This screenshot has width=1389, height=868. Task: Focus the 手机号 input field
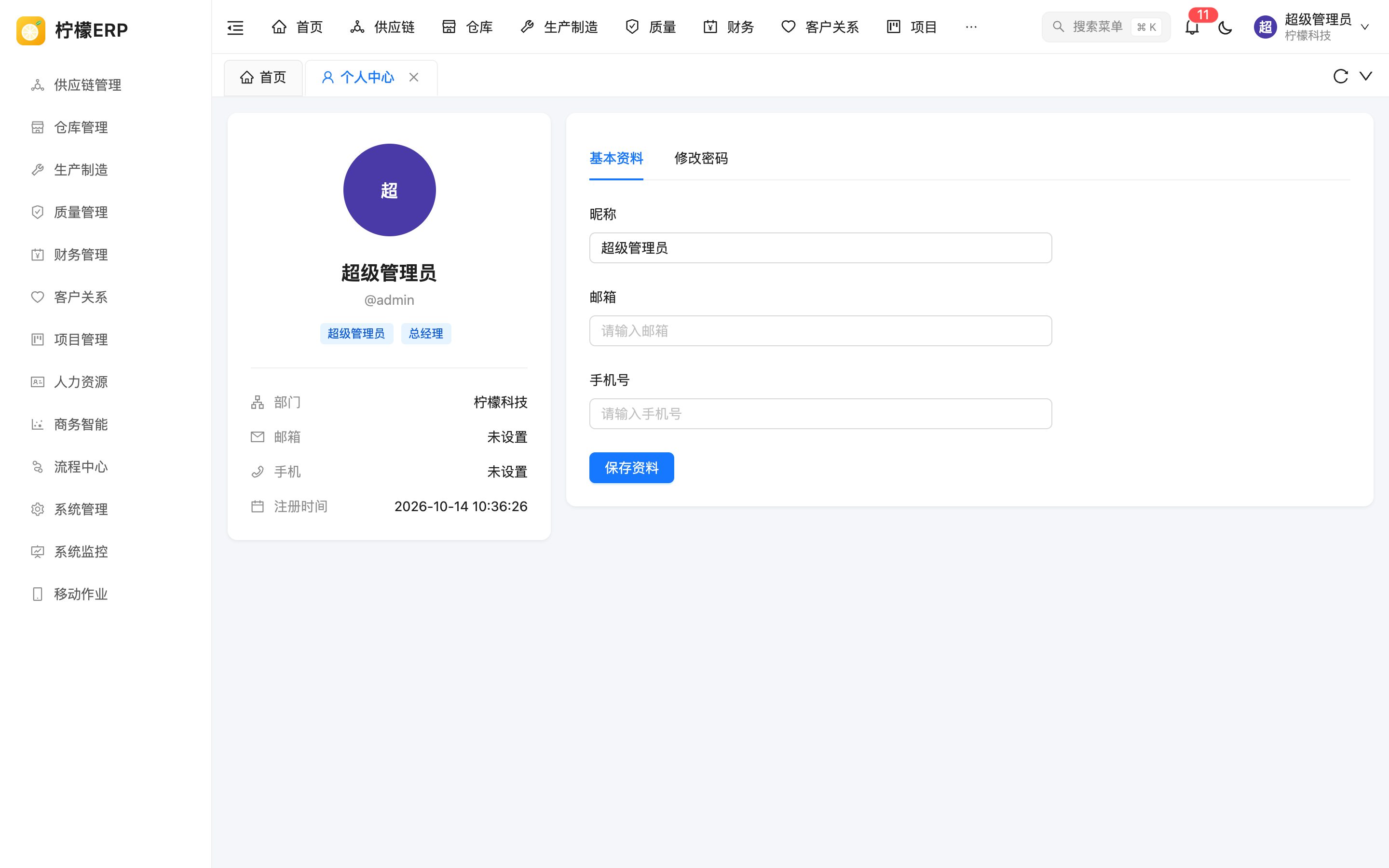pos(820,414)
